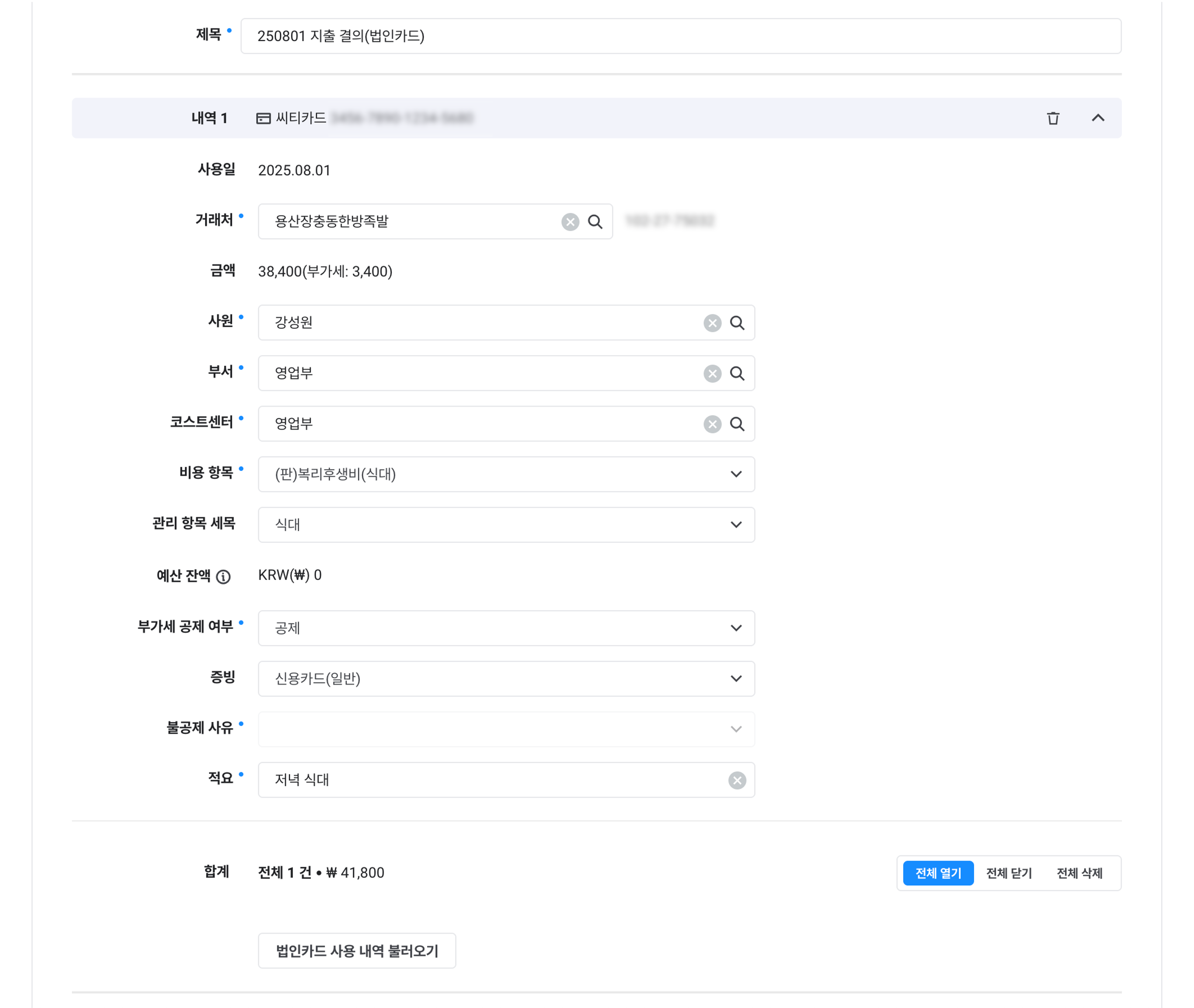Search for a 거래처 vendor

coord(595,222)
